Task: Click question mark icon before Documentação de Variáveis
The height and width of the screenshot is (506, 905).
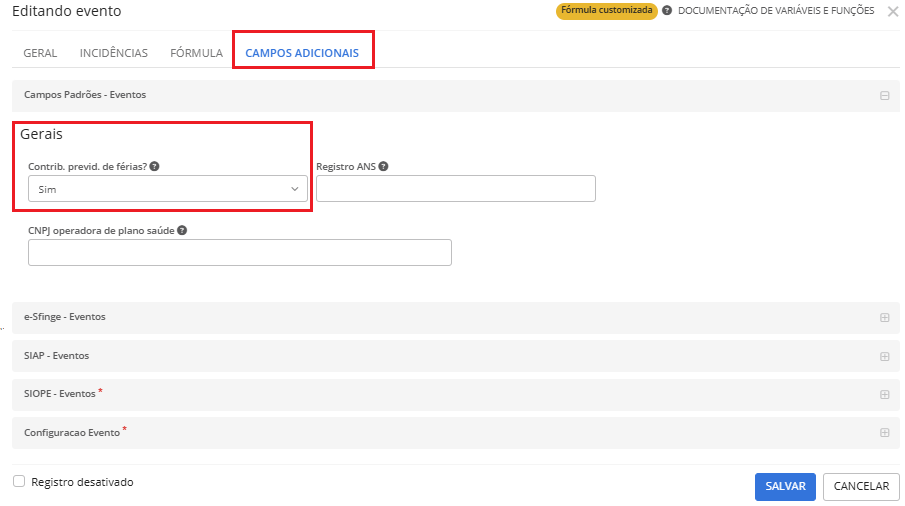Action: [x=667, y=11]
